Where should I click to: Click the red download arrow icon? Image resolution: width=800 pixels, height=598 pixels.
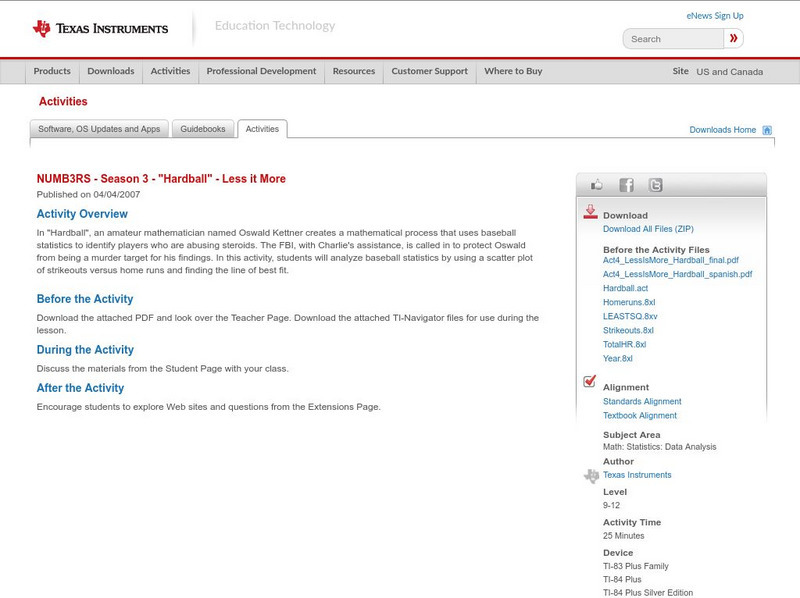tap(590, 212)
